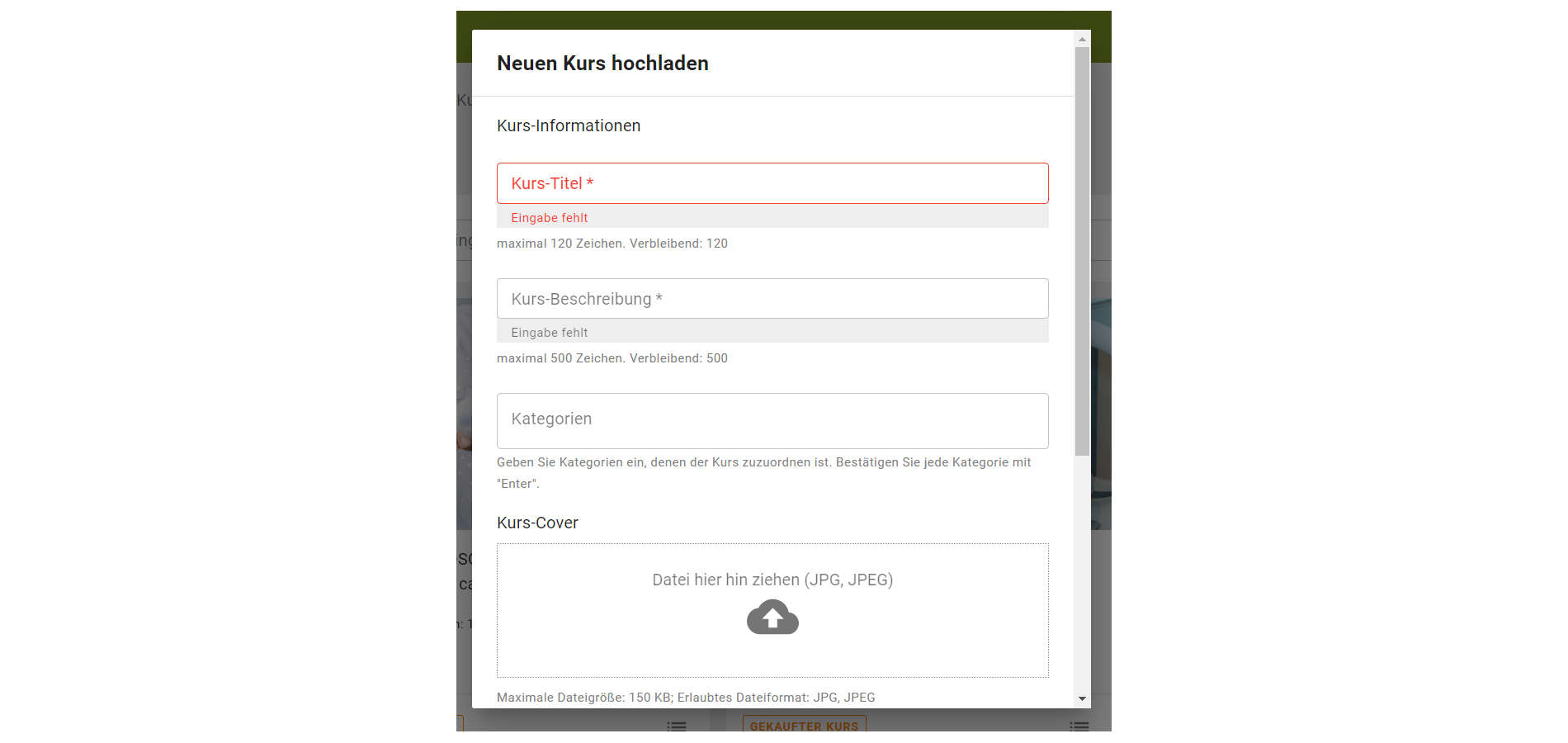
Task: Click into the Kurs-Beschreibung field
Action: pos(772,299)
